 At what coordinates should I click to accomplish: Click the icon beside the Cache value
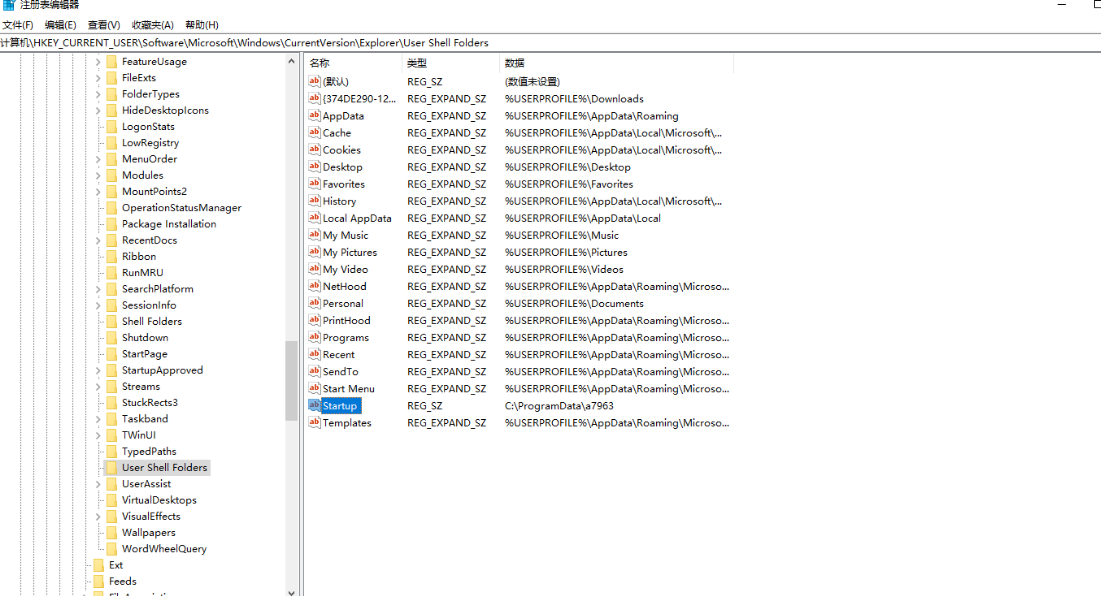[x=314, y=132]
